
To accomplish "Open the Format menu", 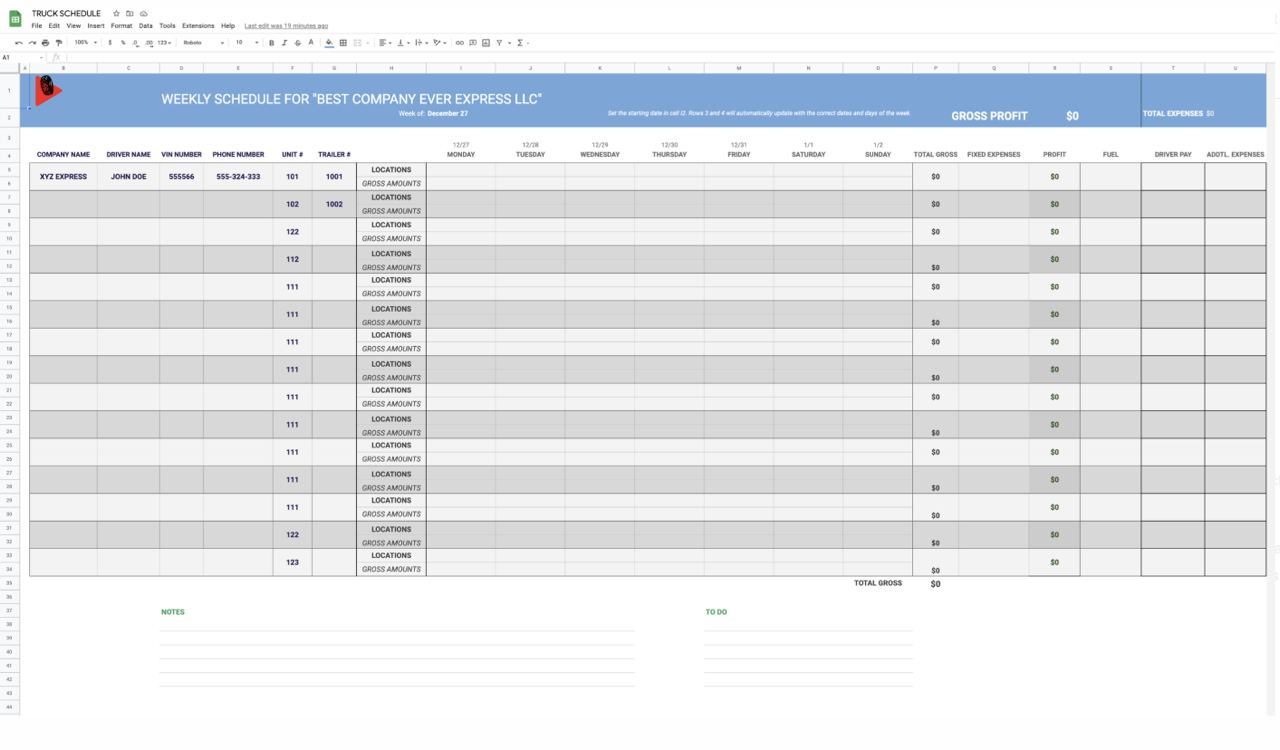I will [121, 26].
